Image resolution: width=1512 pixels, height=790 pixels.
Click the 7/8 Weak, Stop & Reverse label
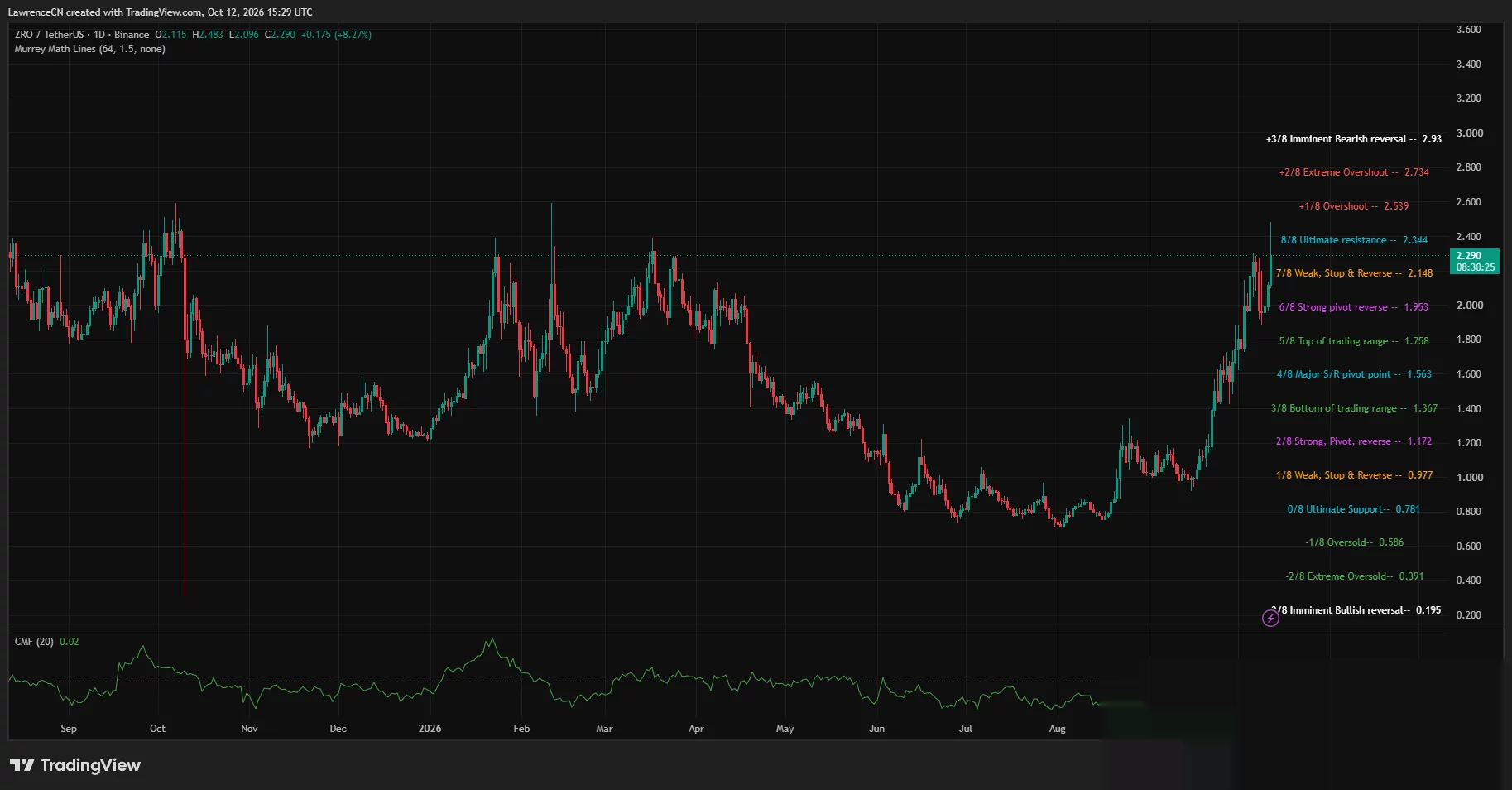[x=1354, y=273]
